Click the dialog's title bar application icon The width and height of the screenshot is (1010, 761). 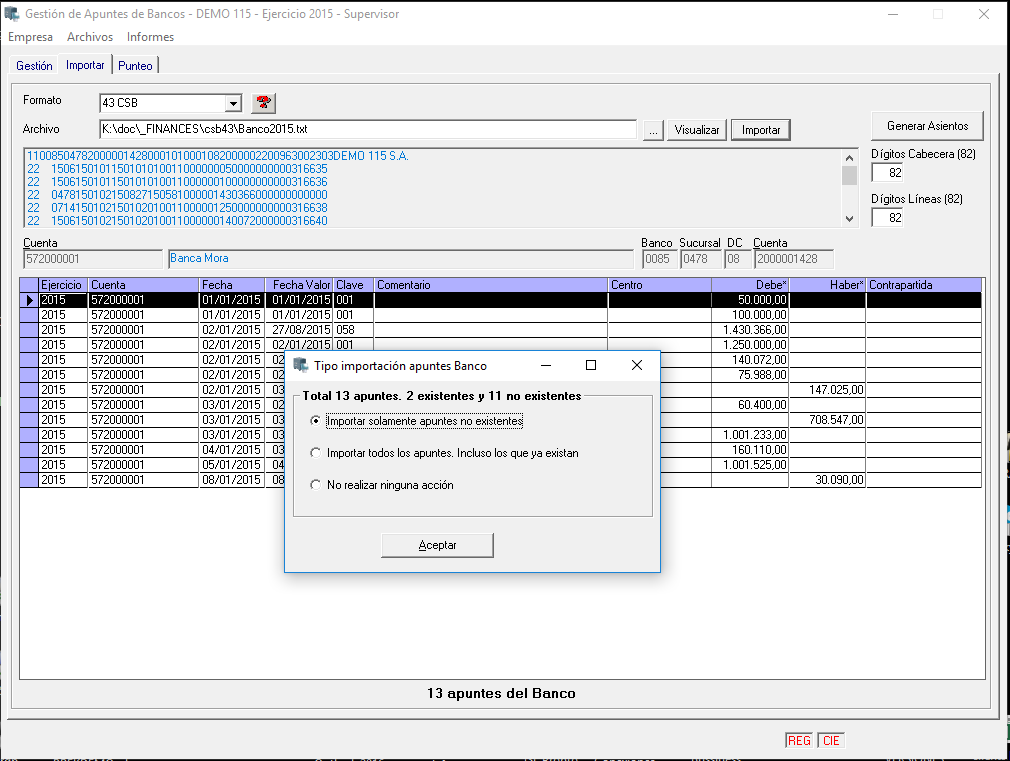pyautogui.click(x=300, y=366)
